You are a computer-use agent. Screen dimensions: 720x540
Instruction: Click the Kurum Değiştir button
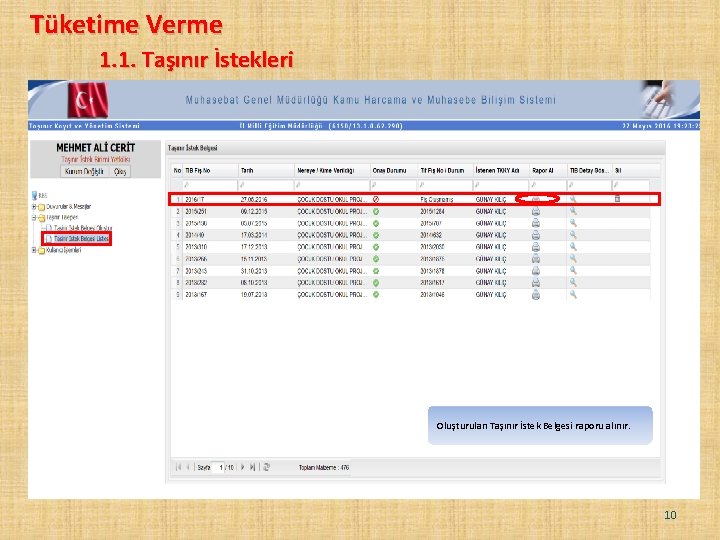pyautogui.click(x=84, y=171)
